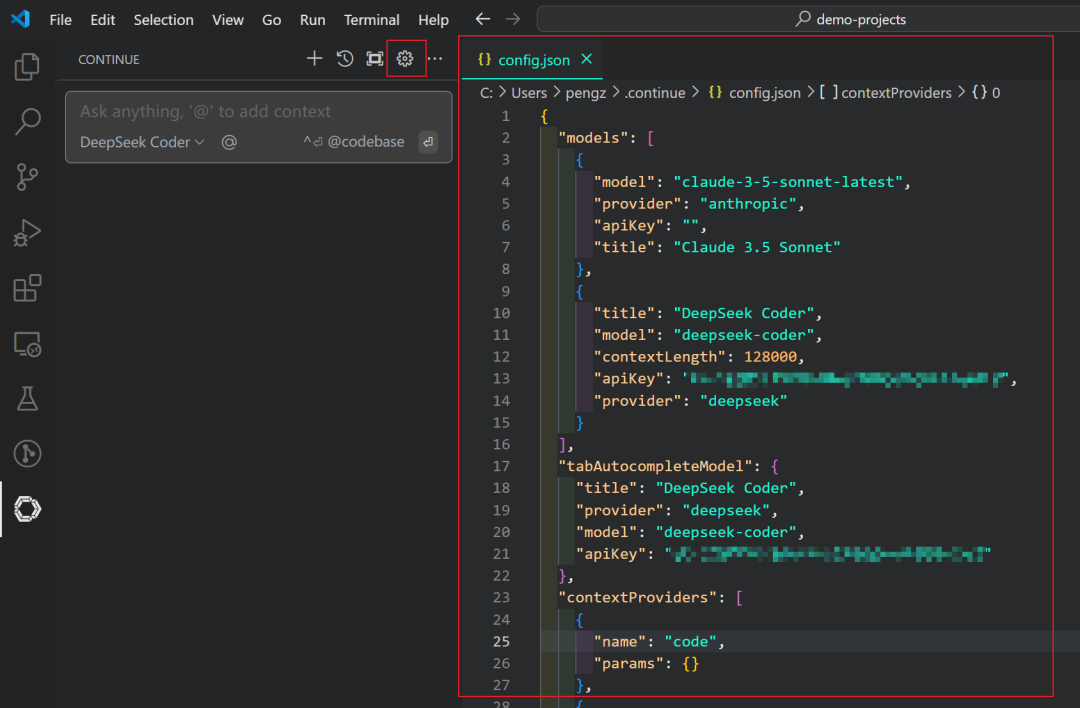The height and width of the screenshot is (708, 1080).
Task: Open the Testing flask icon
Action: pos(27,399)
